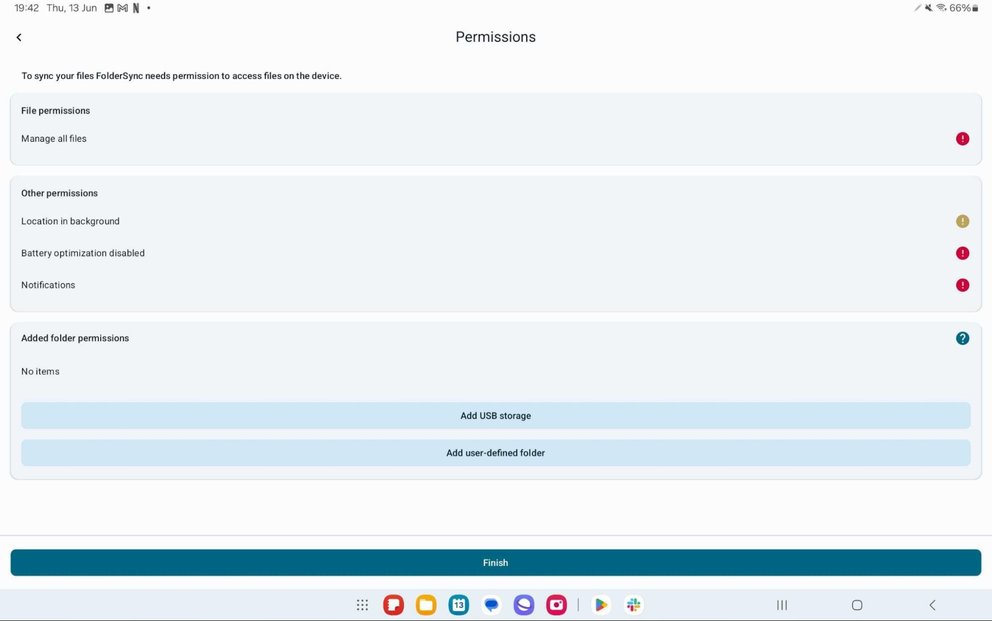Viewport: 992px width, 621px height.
Task: Tap the red alert icon for Battery optimization disabled
Action: point(962,253)
